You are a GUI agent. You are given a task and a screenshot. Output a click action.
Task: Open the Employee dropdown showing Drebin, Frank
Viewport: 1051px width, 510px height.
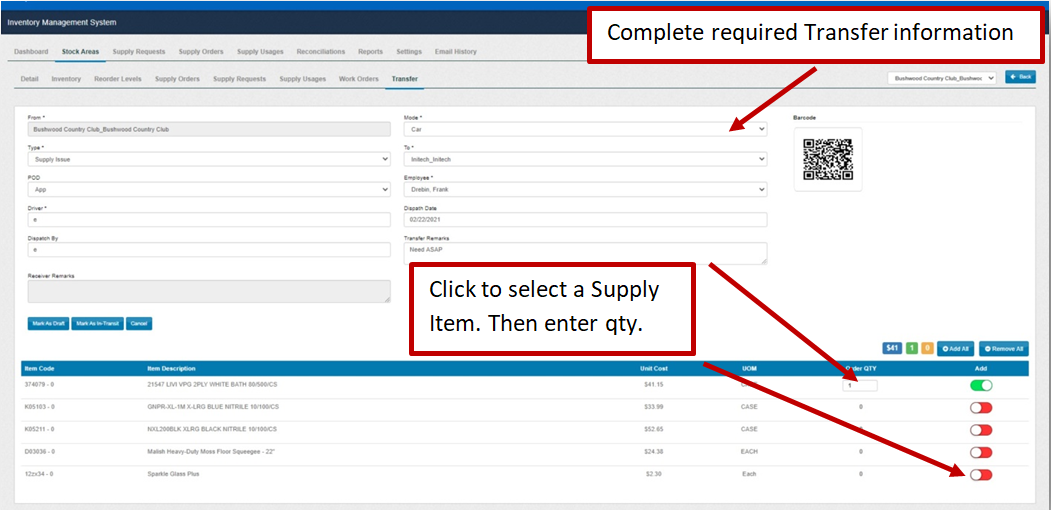point(584,189)
